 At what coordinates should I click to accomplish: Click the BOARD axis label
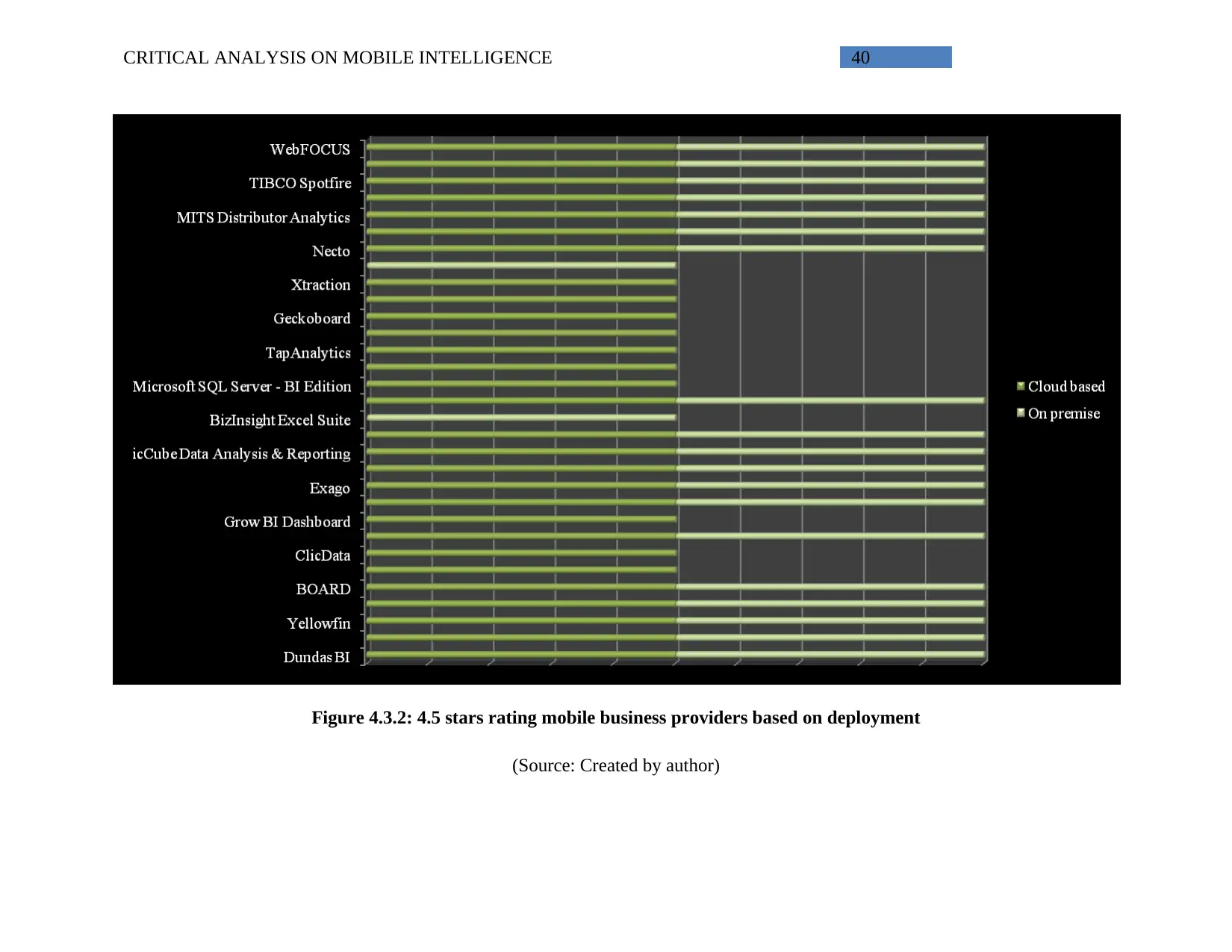click(x=323, y=589)
